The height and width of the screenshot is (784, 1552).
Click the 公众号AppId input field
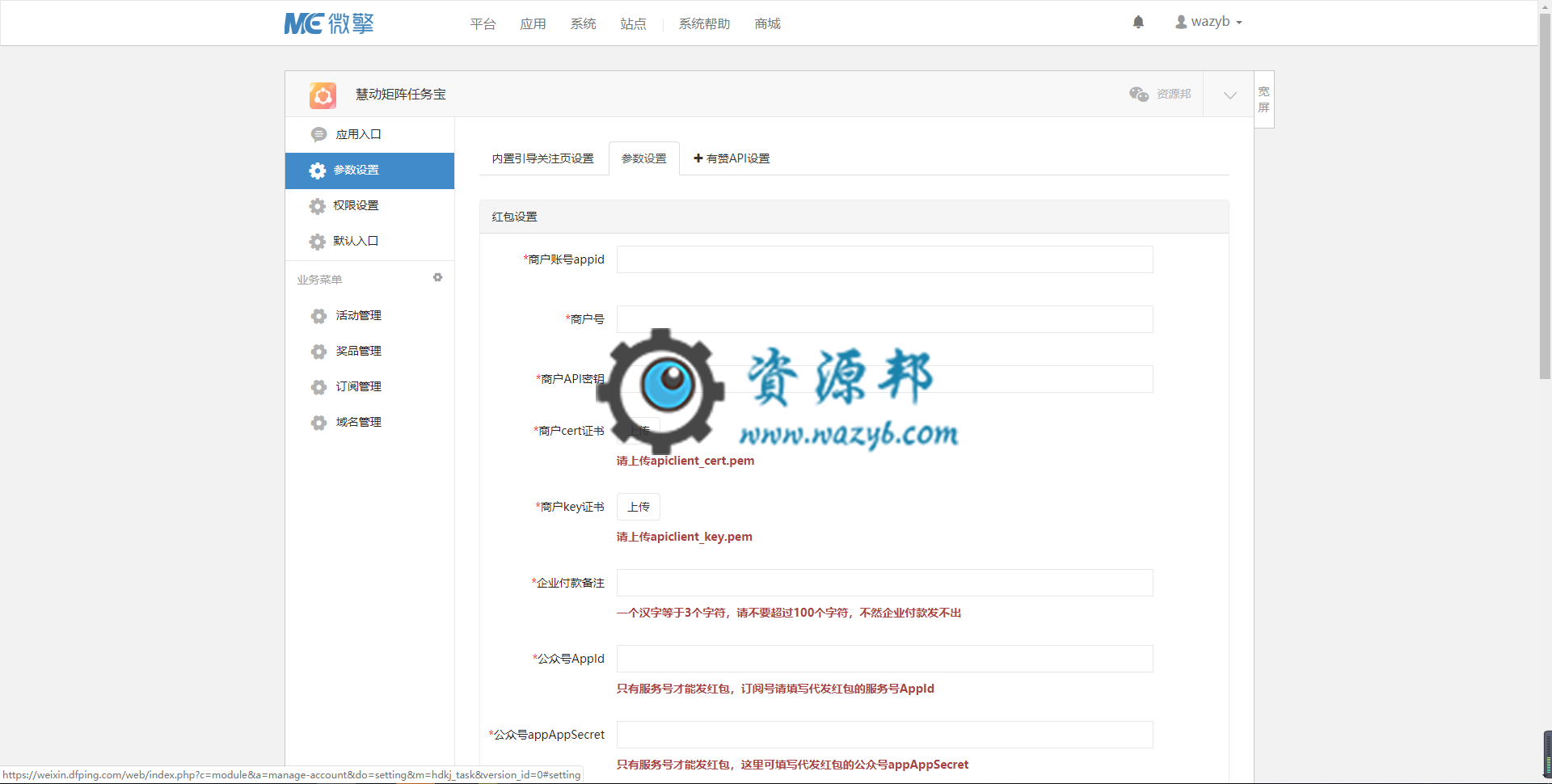[884, 659]
